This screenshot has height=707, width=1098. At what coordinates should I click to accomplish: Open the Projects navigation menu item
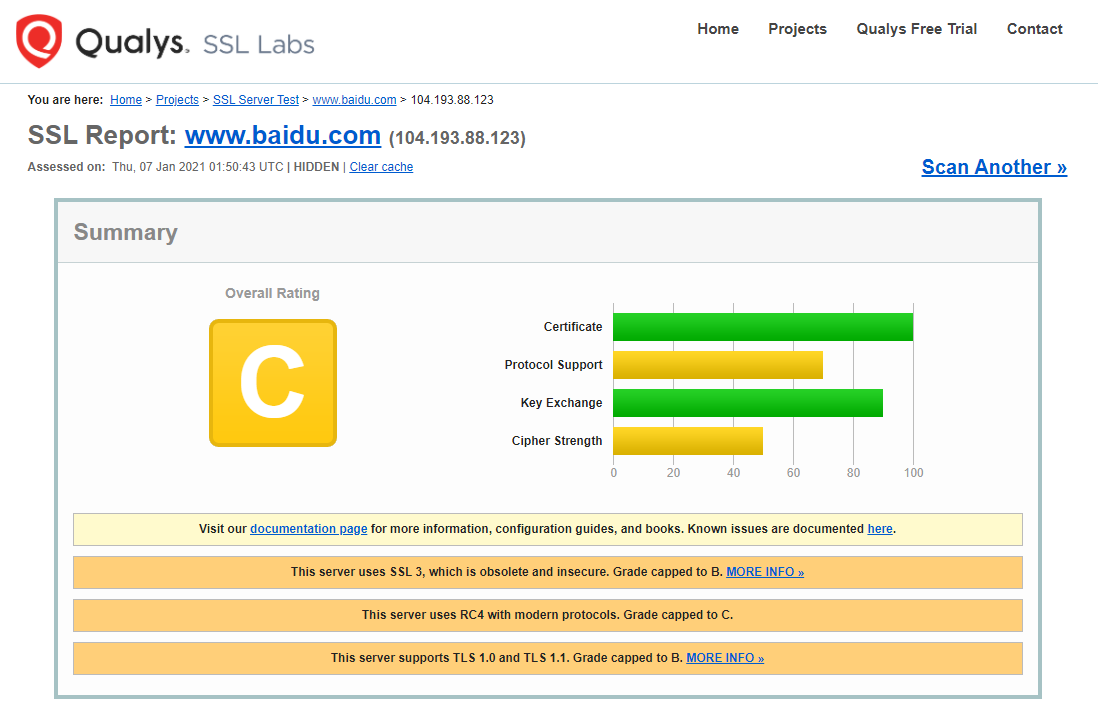pos(797,29)
